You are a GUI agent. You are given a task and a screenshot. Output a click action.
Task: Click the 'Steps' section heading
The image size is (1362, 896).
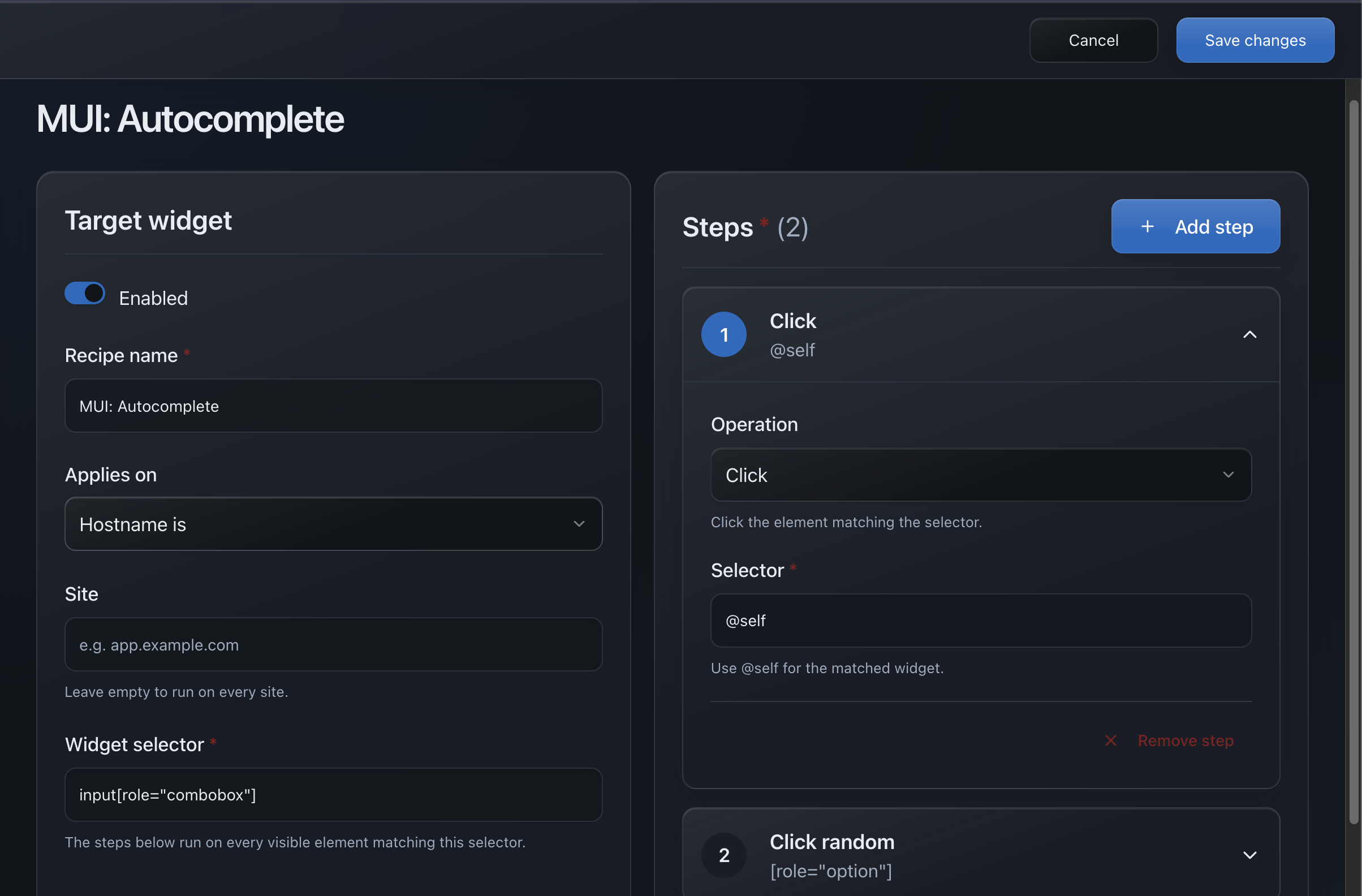[x=718, y=227]
